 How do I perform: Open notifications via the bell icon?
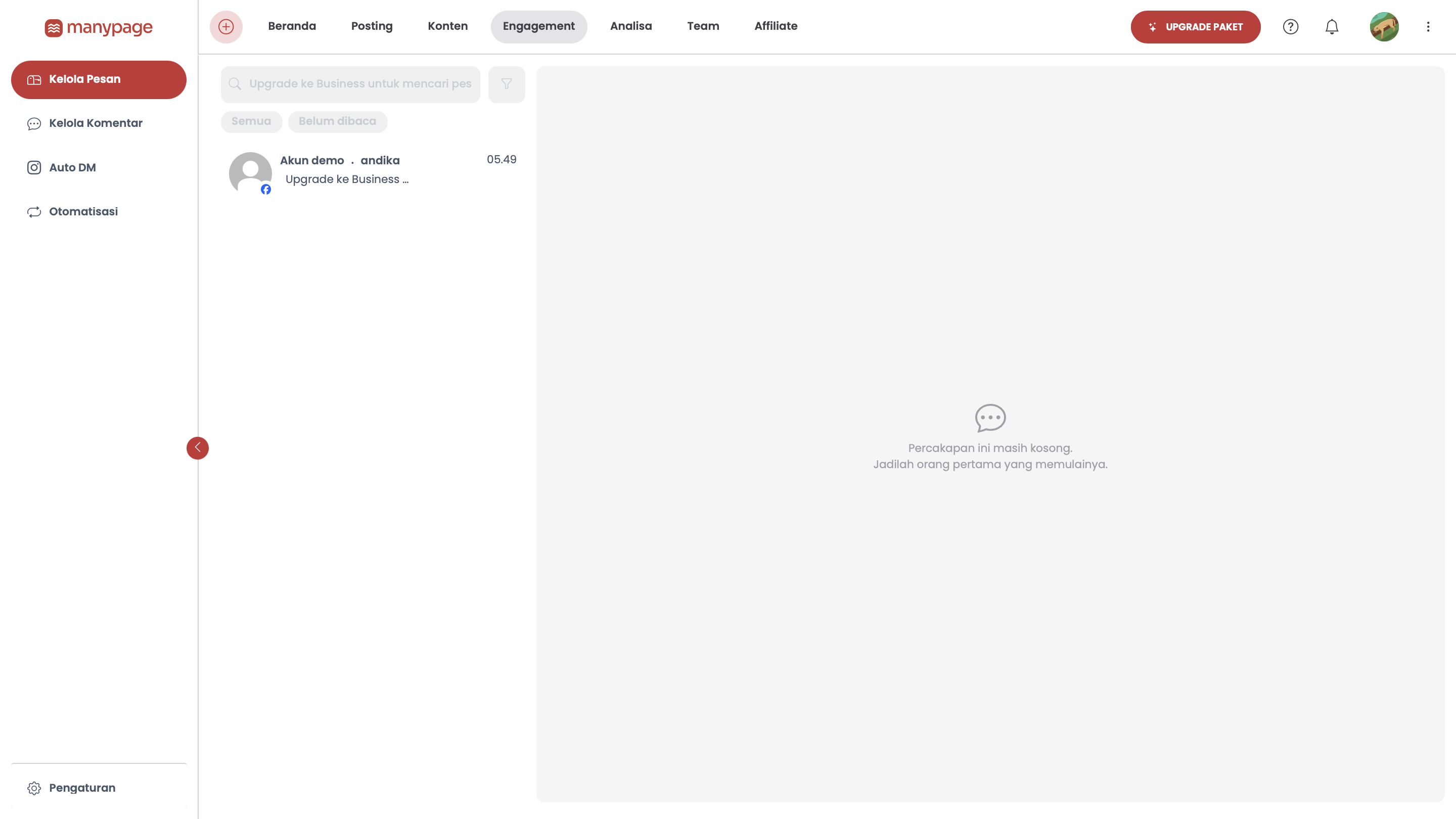click(1332, 27)
